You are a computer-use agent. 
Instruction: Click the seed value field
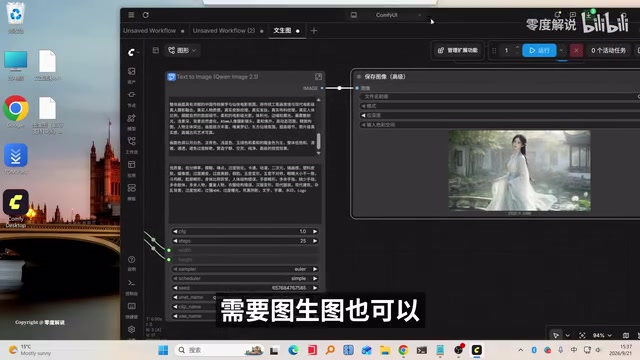pyautogui.click(x=244, y=288)
